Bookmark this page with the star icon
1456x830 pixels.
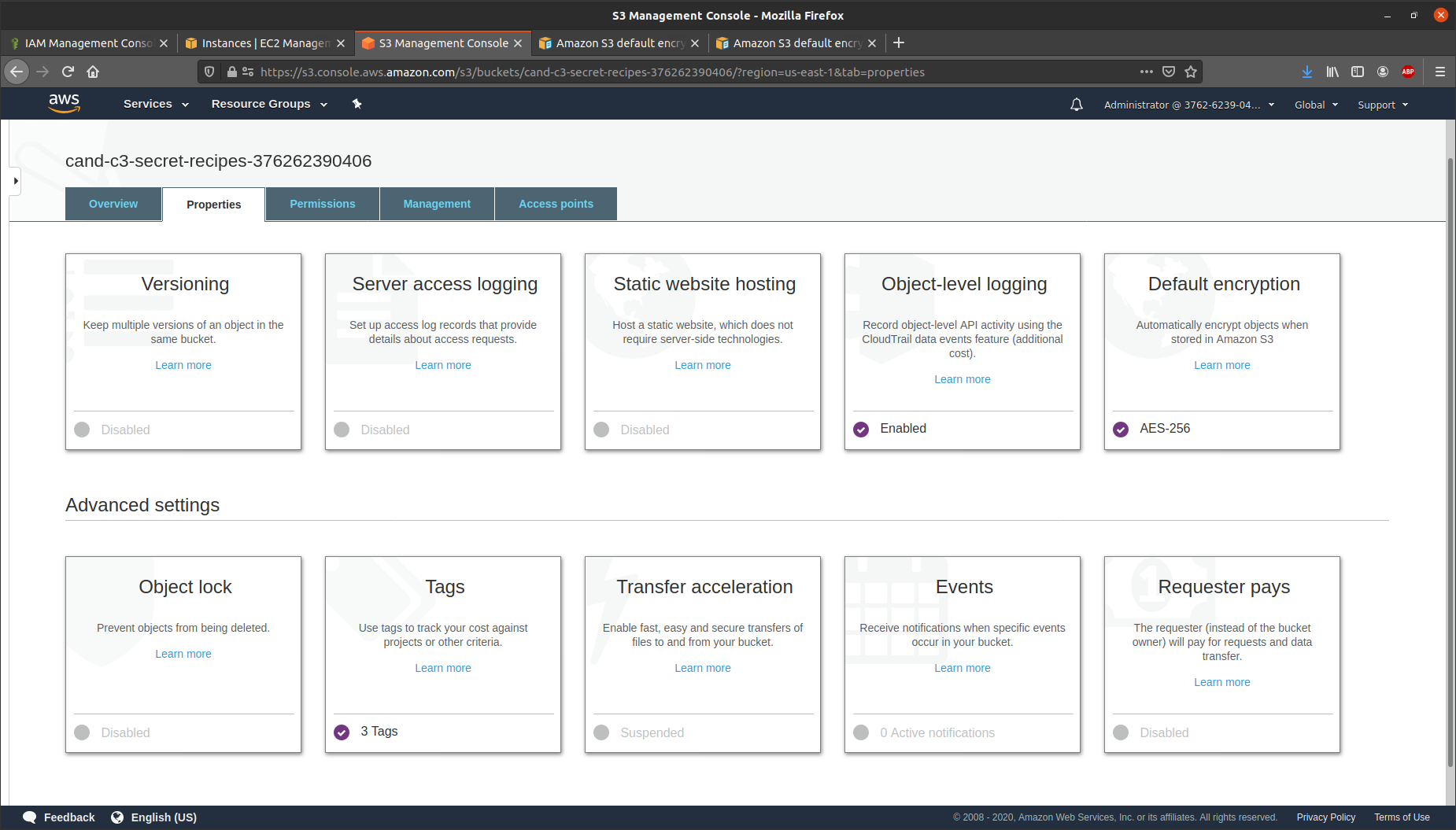pos(1191,72)
